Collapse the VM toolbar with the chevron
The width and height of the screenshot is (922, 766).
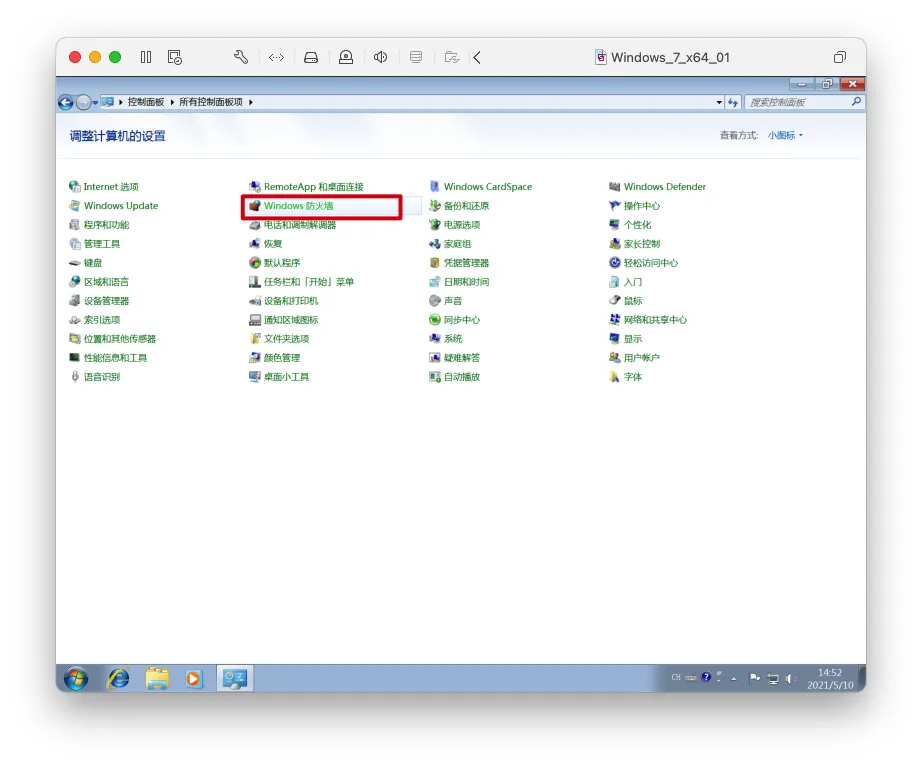[x=477, y=57]
